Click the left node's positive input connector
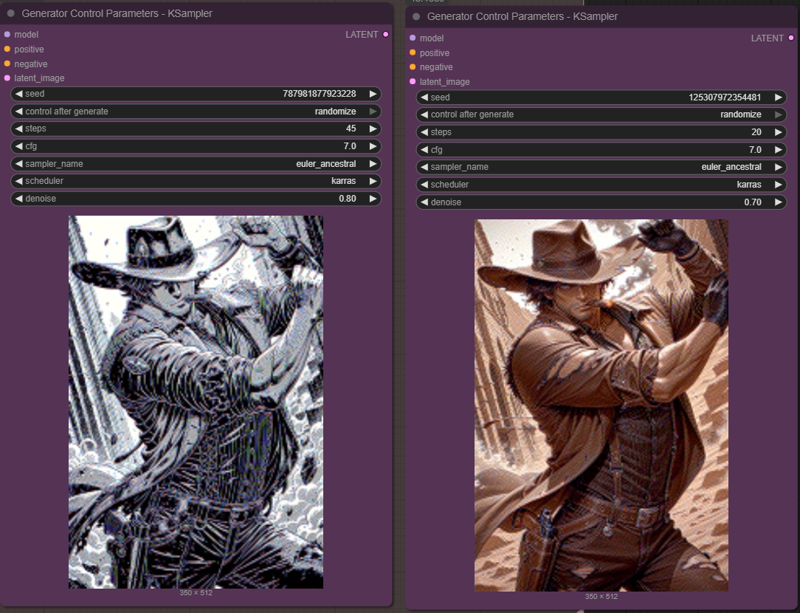800x613 pixels. [x=7, y=49]
